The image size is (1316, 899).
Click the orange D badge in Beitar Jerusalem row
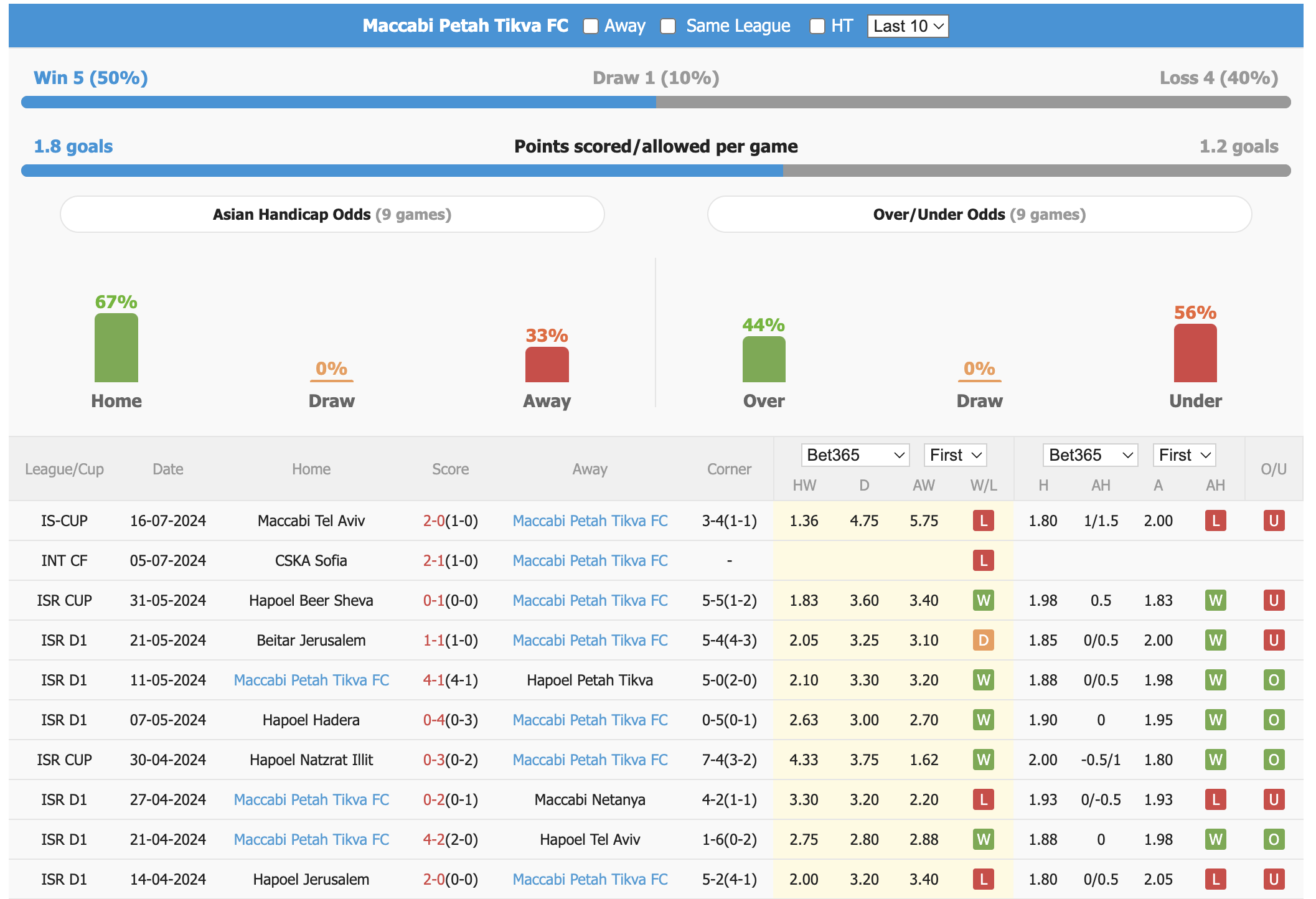pos(984,640)
